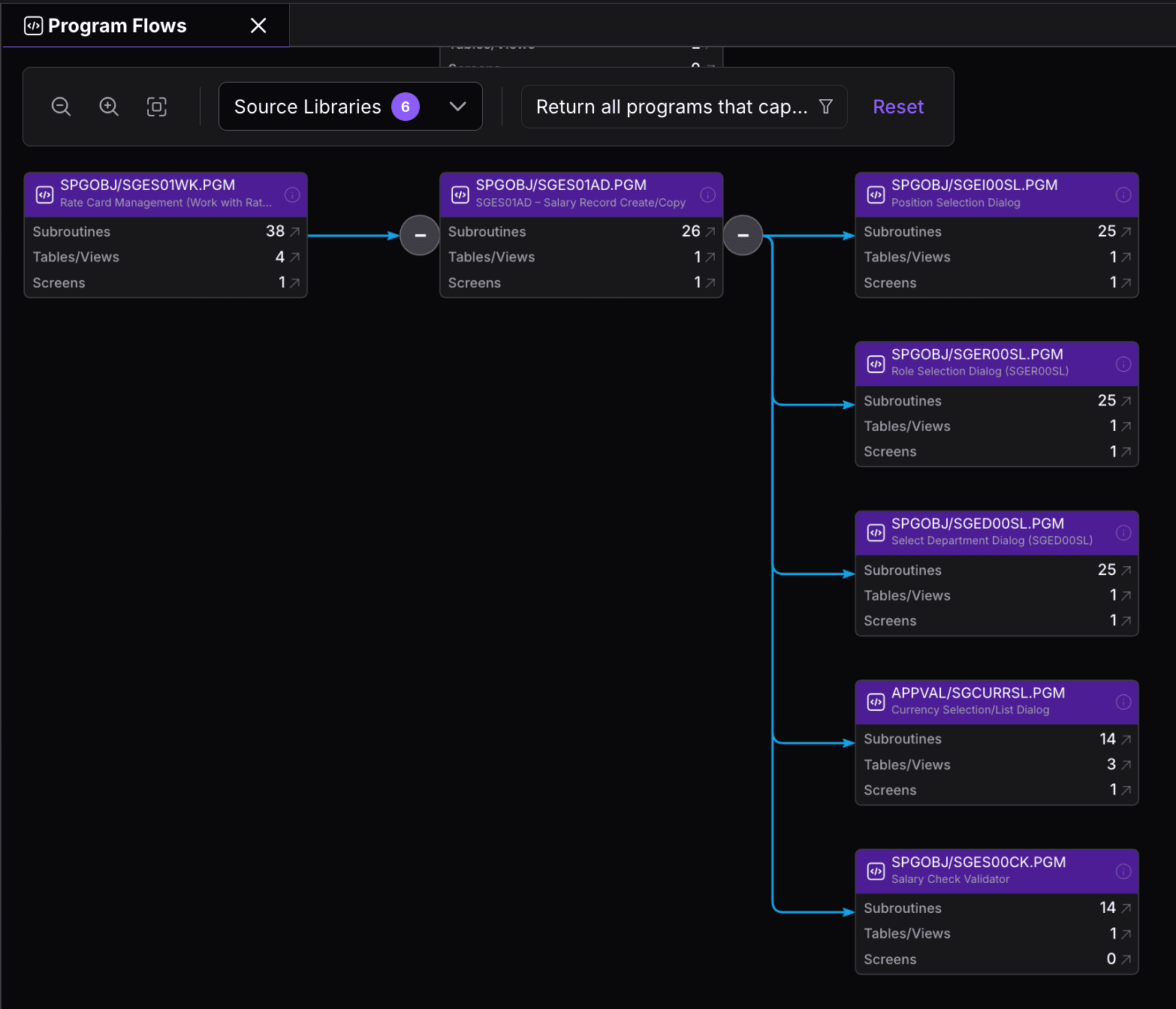Viewport: 1176px width, 1009px height.
Task: Click the Source Libraries count badge
Action: [406, 106]
